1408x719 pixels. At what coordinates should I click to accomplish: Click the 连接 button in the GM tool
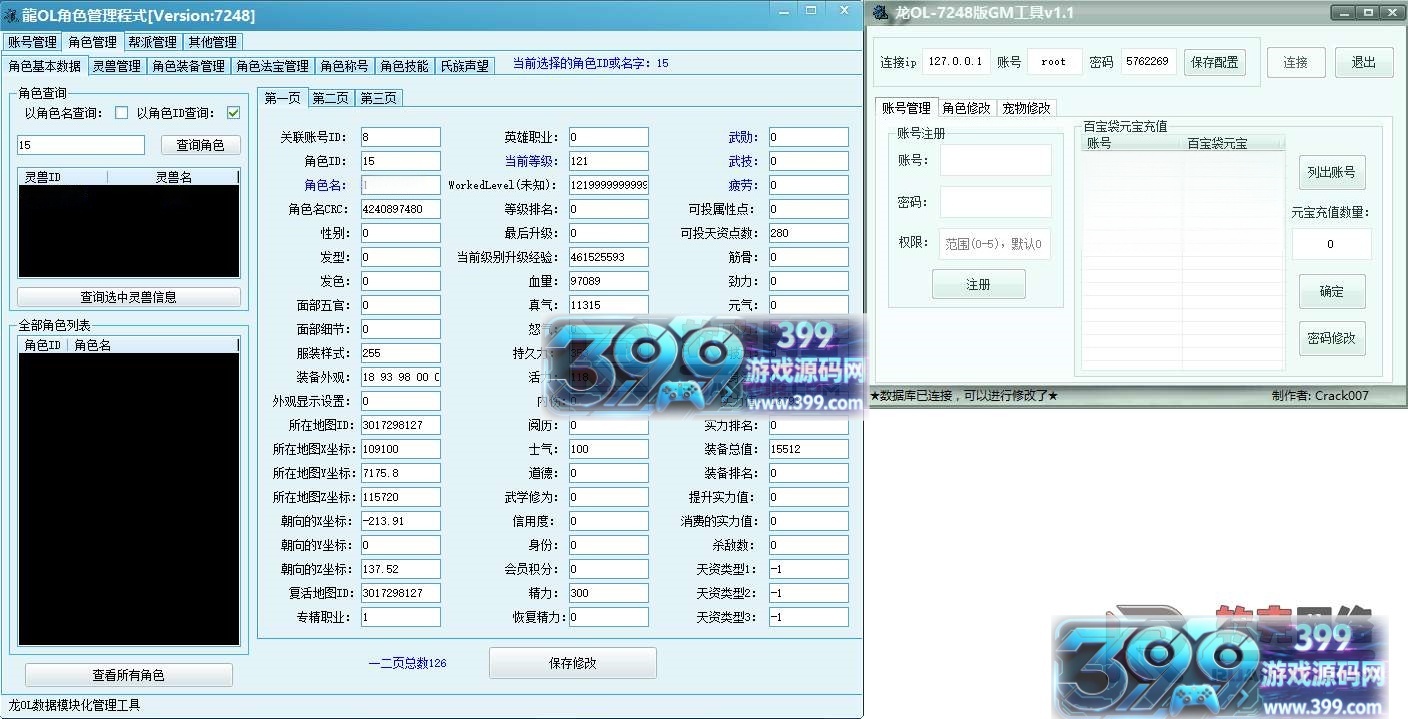coord(1296,62)
